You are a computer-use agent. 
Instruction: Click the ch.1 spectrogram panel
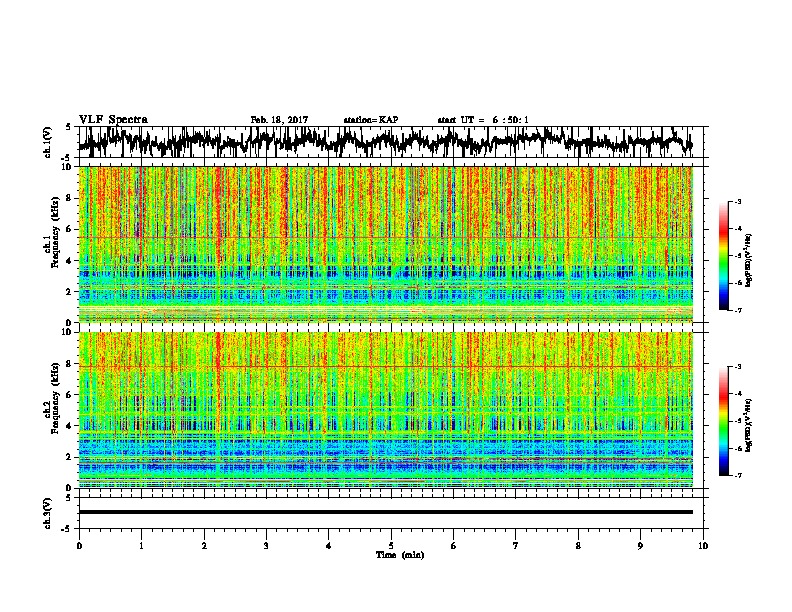pos(385,244)
